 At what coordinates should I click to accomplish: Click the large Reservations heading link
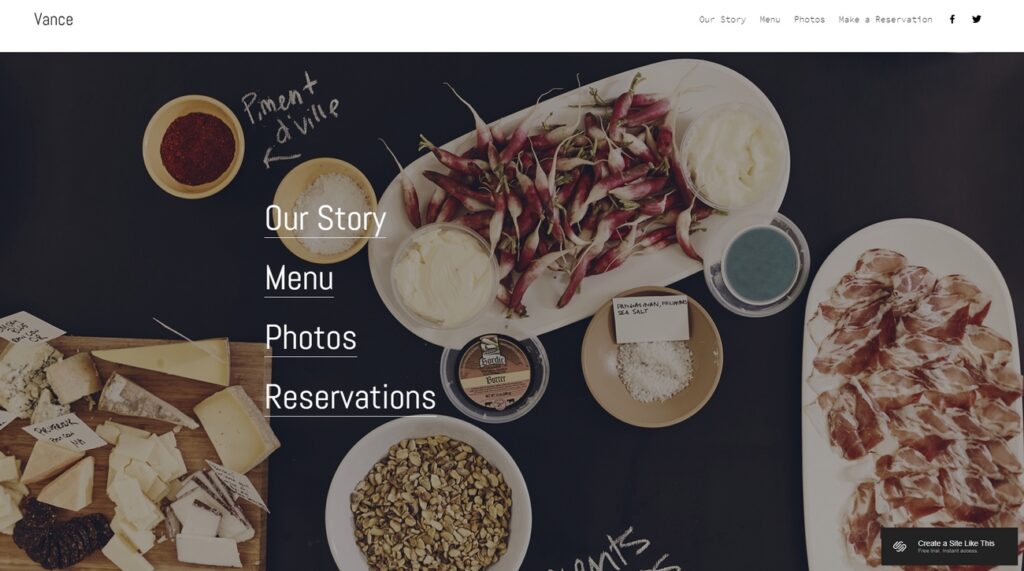[x=350, y=397]
